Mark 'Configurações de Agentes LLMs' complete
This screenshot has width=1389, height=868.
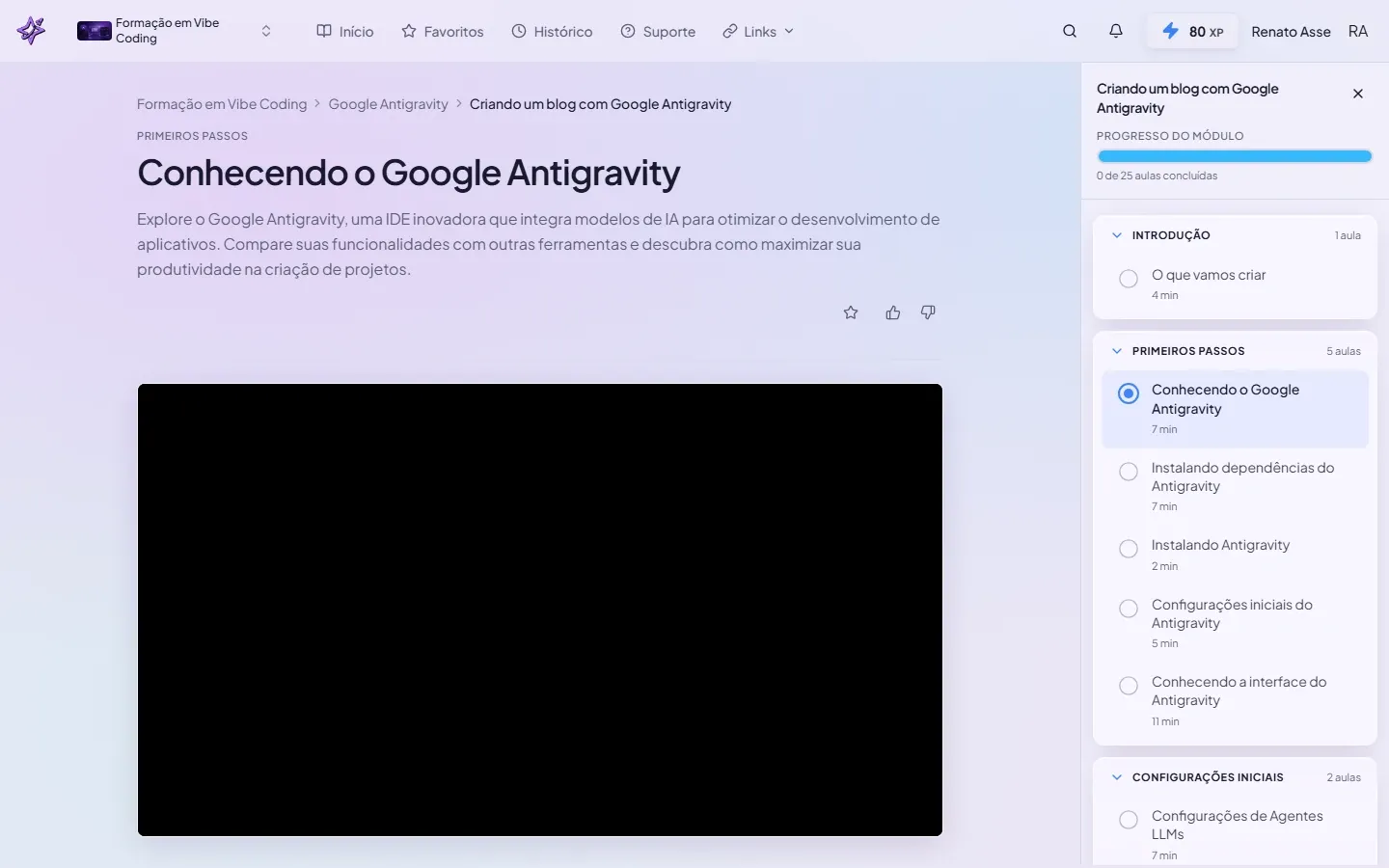[1129, 820]
